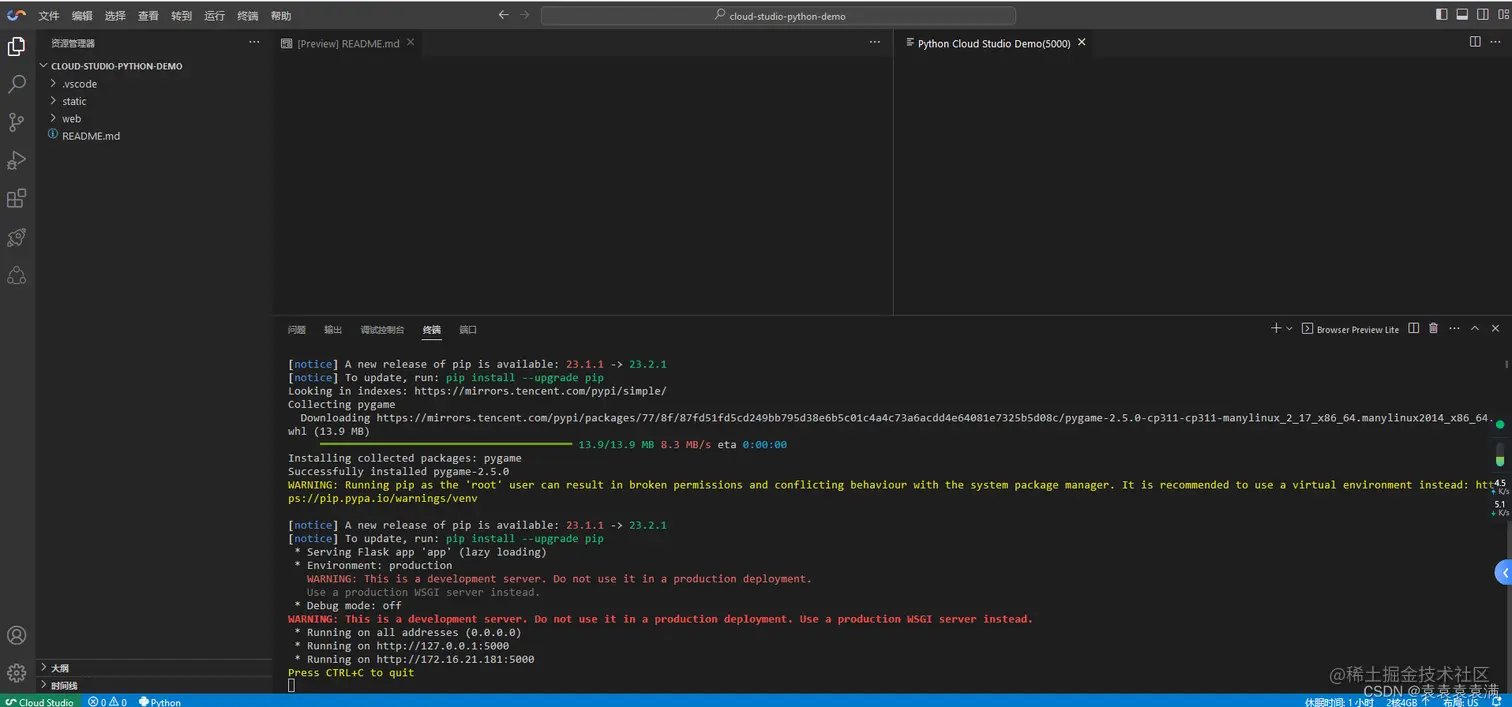Open the 运行 menu
This screenshot has width=1512, height=707.
pyautogui.click(x=214, y=16)
